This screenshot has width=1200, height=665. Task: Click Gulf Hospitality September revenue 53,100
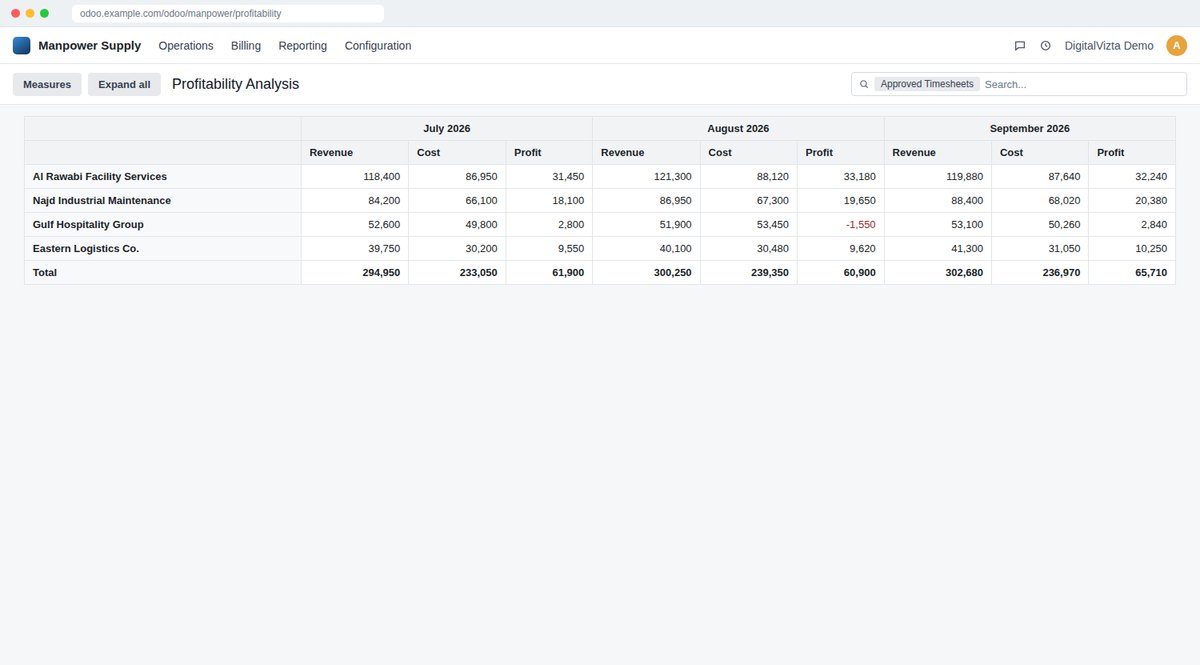pos(938,224)
